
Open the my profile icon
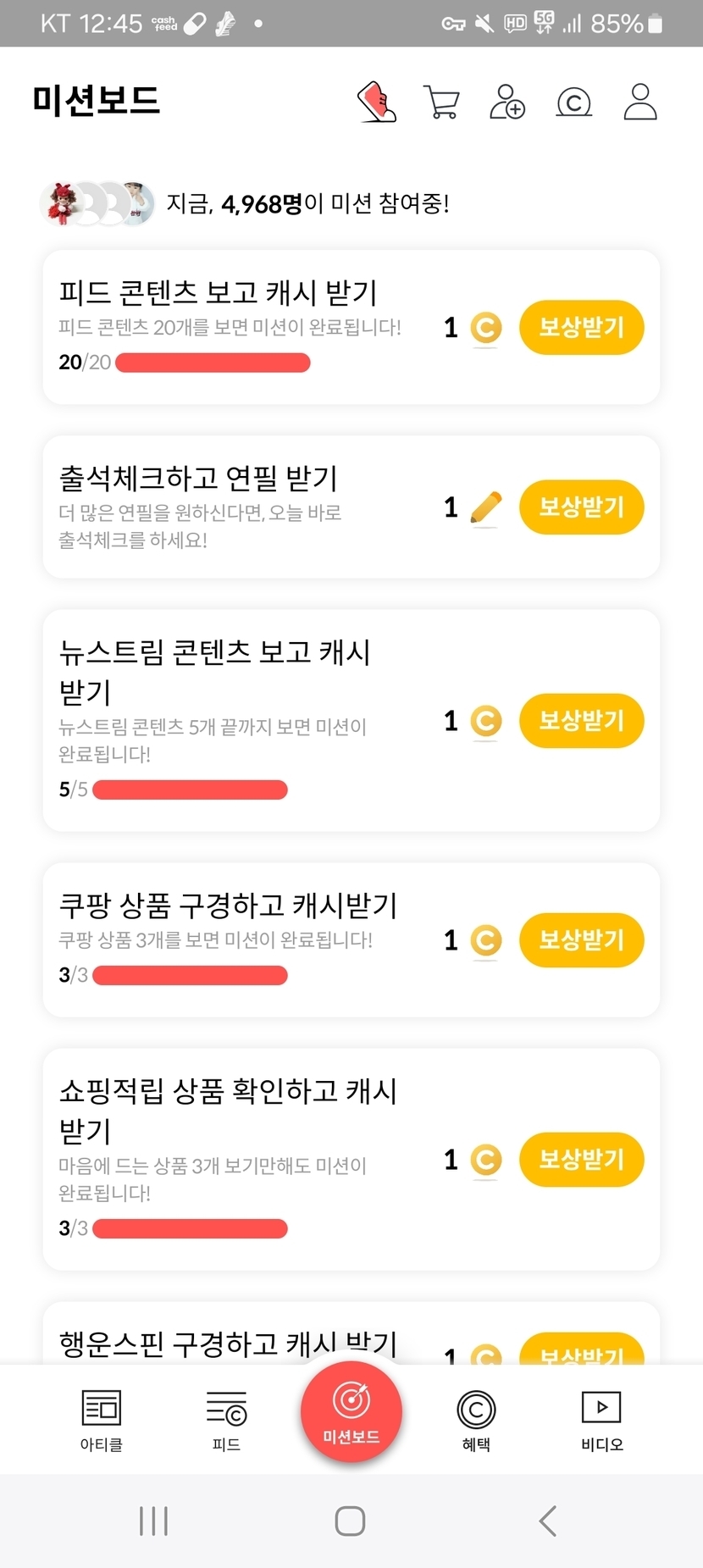click(x=640, y=103)
